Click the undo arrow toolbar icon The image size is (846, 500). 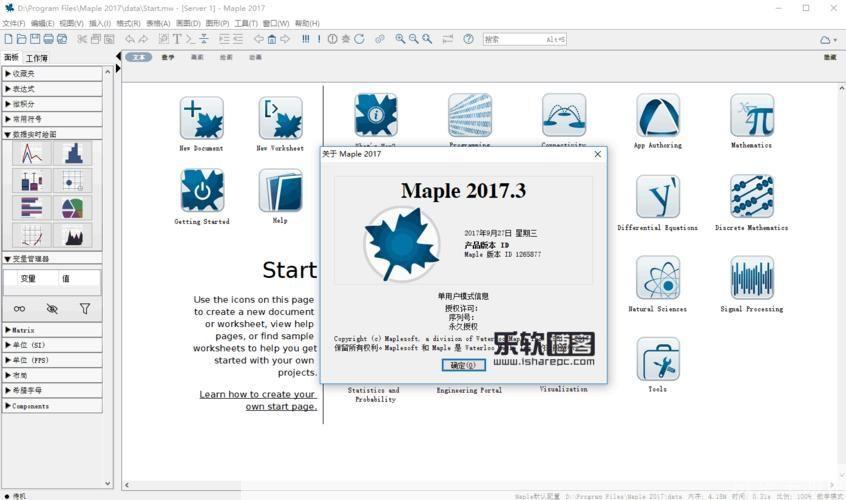[x=129, y=39]
